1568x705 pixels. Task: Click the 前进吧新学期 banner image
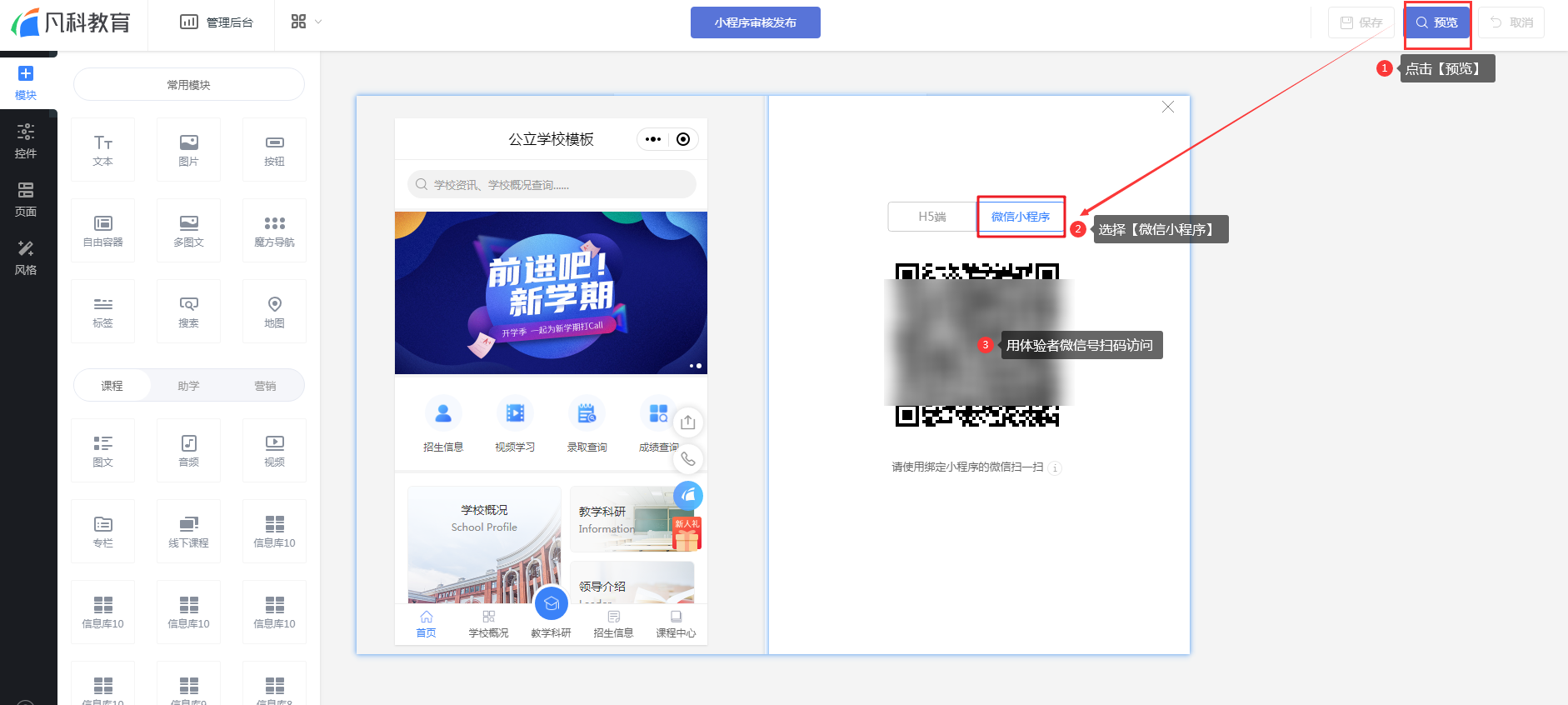tap(551, 292)
